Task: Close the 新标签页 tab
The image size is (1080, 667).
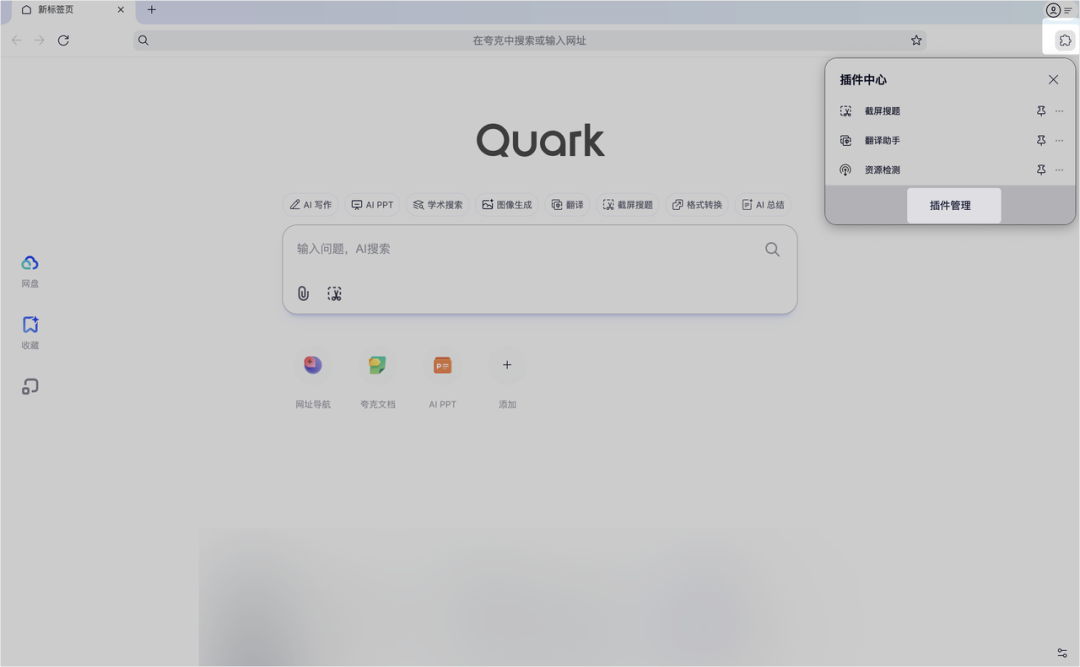Action: tap(121, 10)
